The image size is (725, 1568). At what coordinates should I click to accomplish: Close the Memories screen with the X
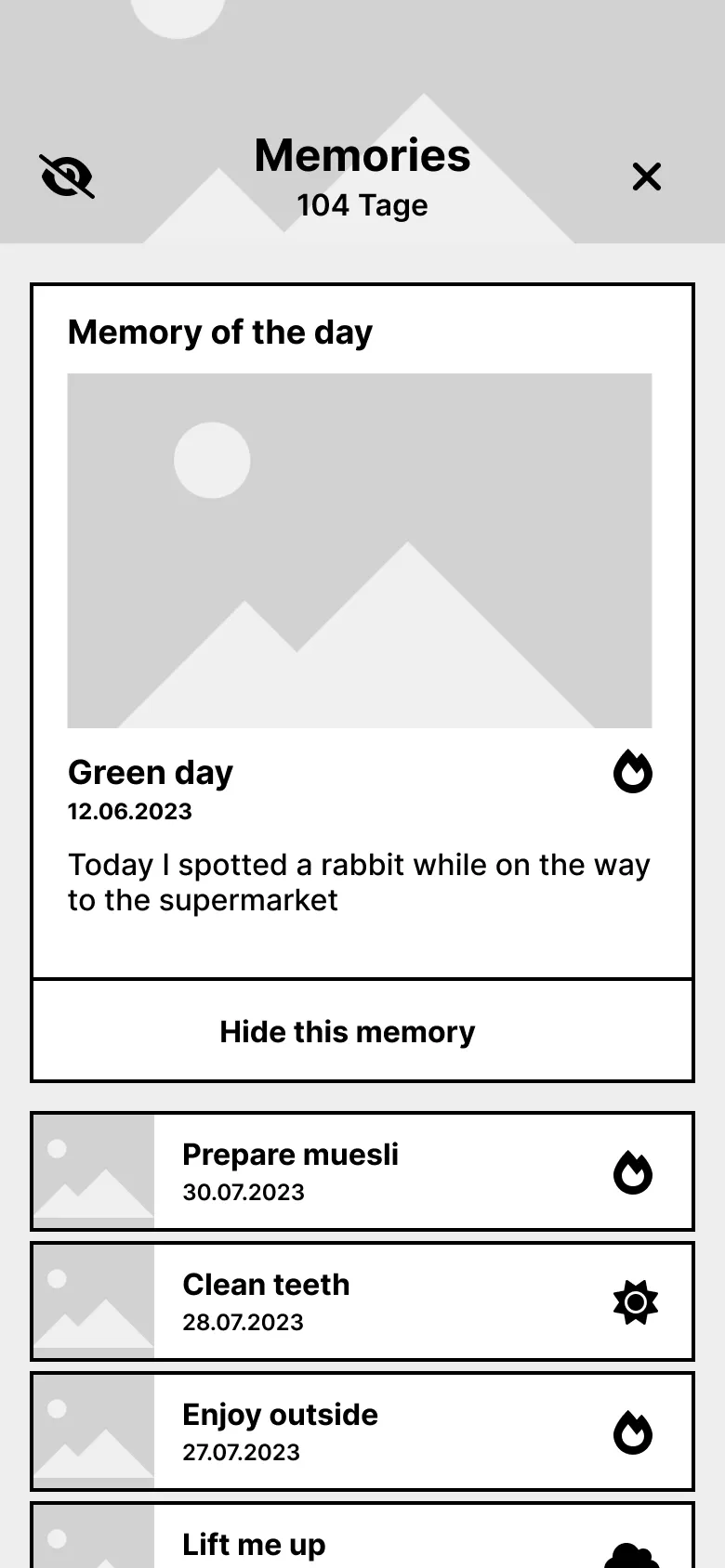(x=647, y=176)
